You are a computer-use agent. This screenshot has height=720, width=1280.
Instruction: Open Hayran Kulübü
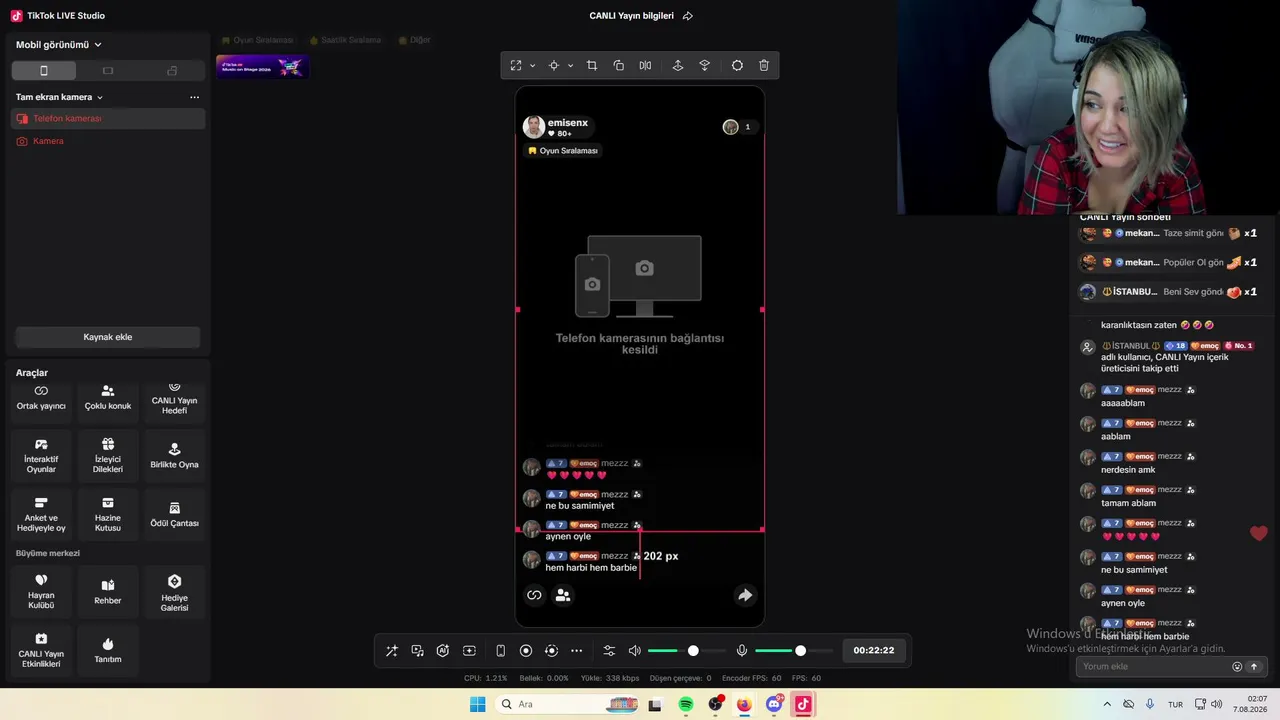(x=41, y=592)
